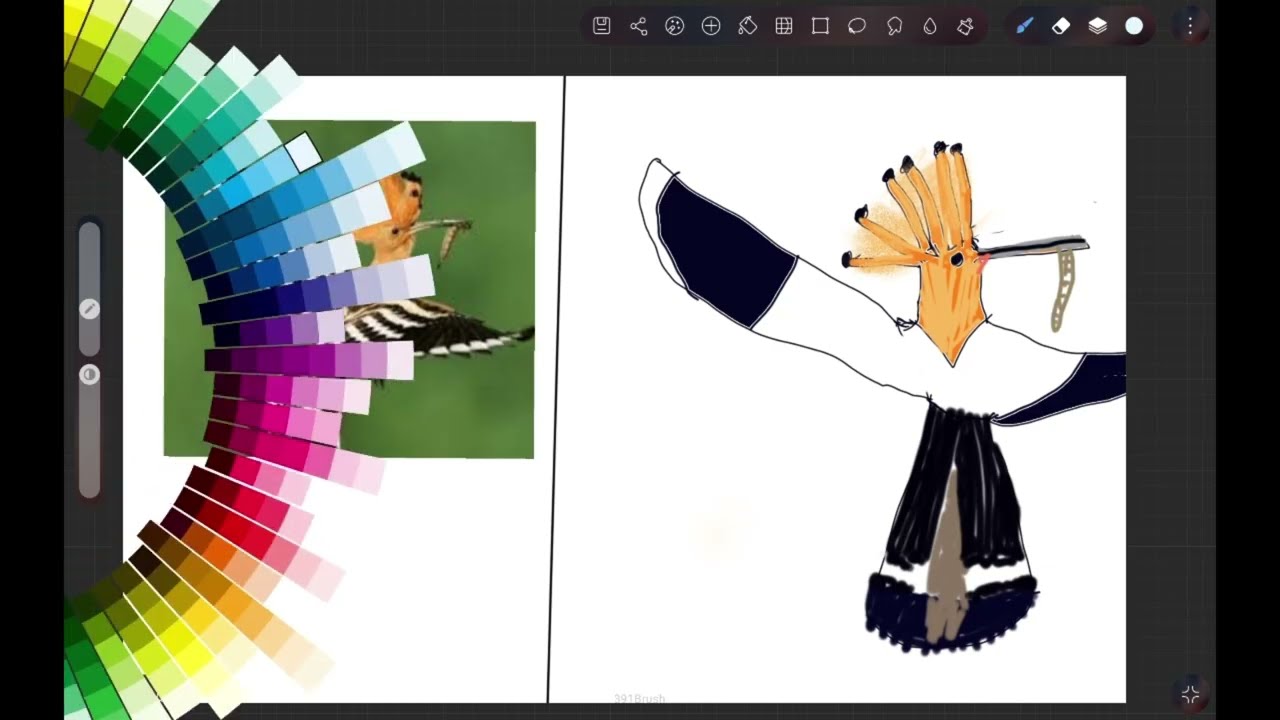The width and height of the screenshot is (1280, 720).
Task: Tap the sparkle icon in bottom corner
Action: point(1190,694)
